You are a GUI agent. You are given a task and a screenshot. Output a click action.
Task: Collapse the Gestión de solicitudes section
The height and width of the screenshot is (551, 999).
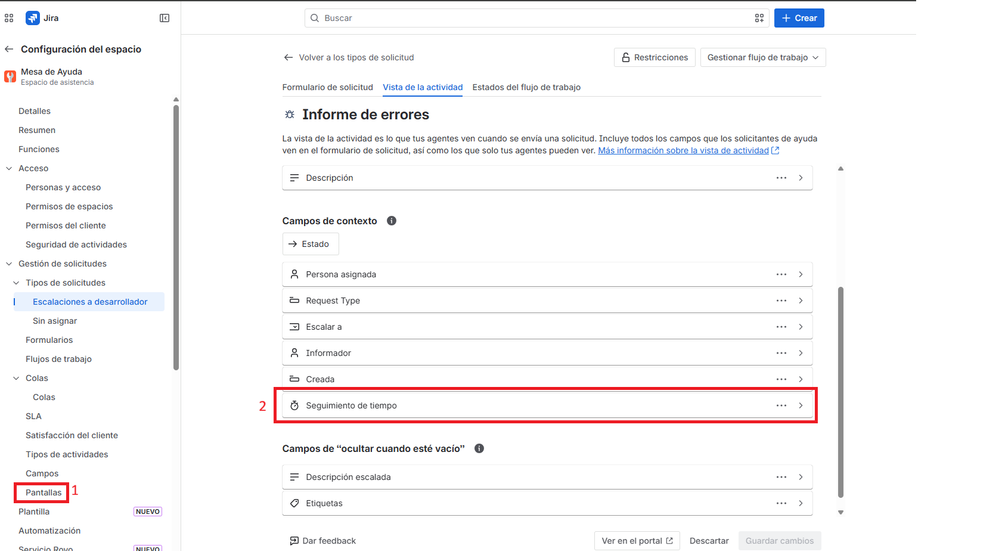(x=9, y=264)
